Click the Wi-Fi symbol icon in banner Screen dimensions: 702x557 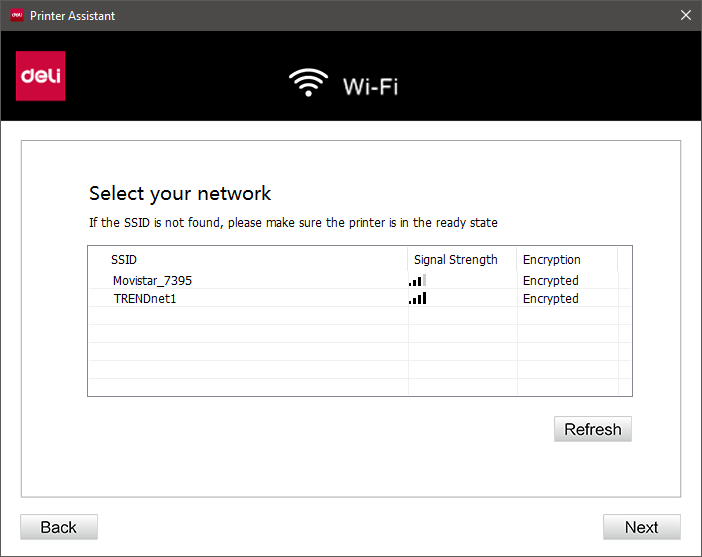tap(308, 83)
